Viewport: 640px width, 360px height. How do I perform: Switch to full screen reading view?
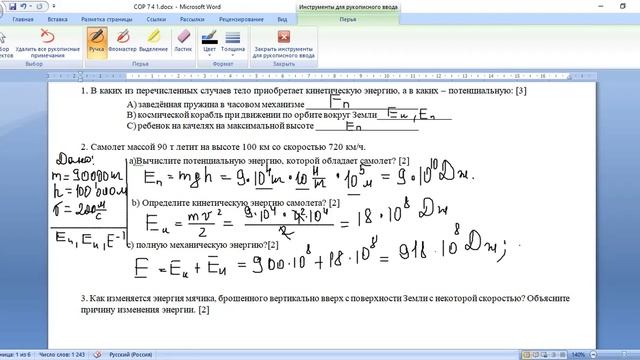pyautogui.click(x=536, y=354)
